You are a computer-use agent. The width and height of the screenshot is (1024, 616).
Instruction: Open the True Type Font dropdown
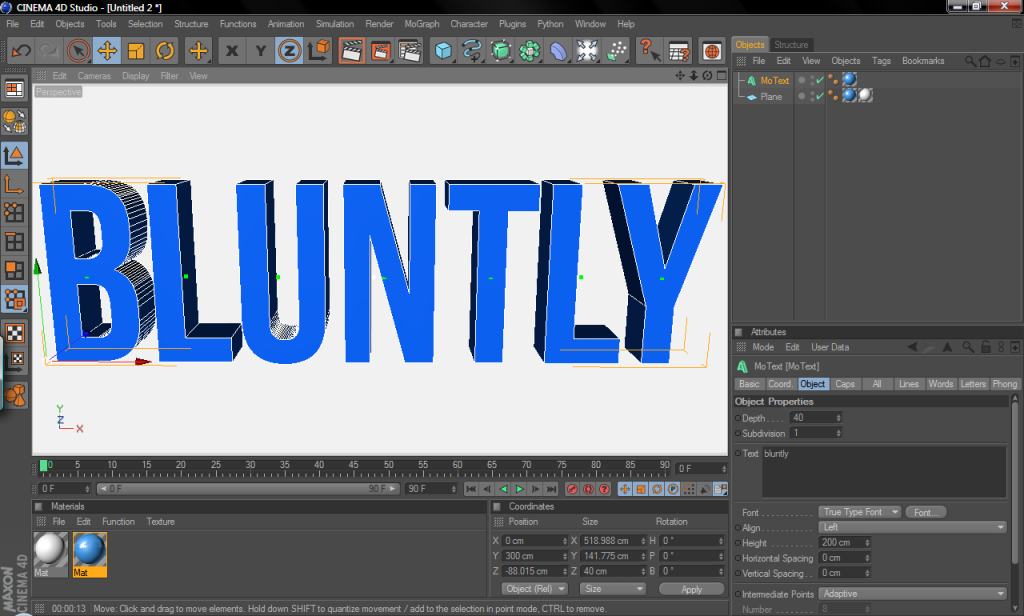pyautogui.click(x=859, y=512)
